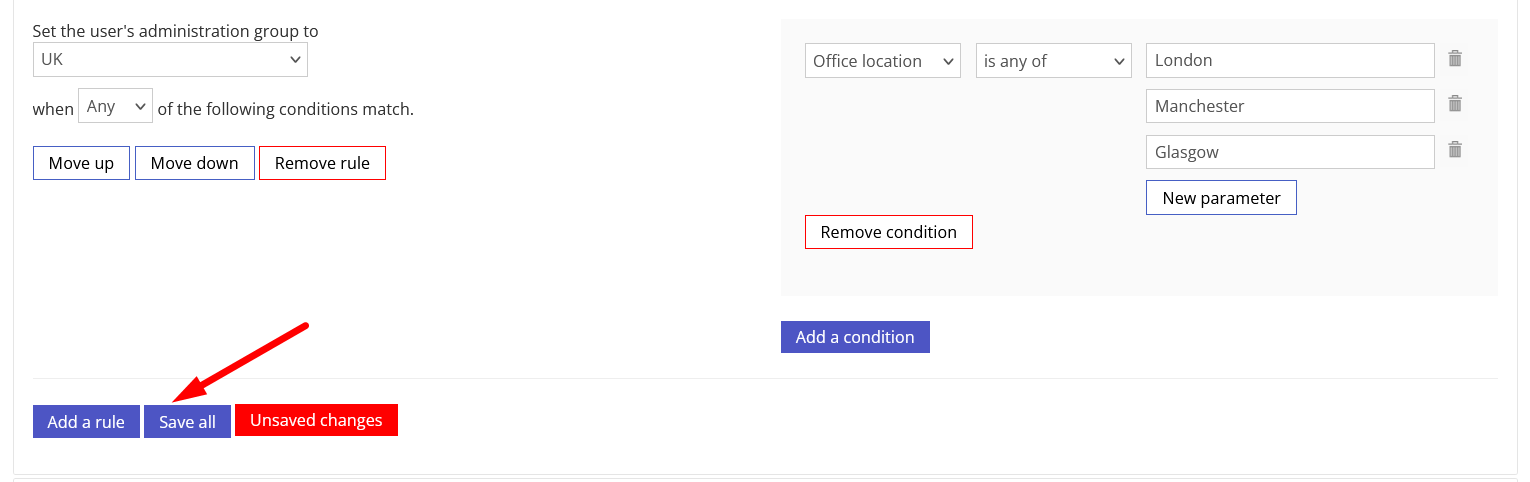The height and width of the screenshot is (482, 1530).
Task: Delete the Manchester parameter with its trash icon
Action: (1455, 104)
